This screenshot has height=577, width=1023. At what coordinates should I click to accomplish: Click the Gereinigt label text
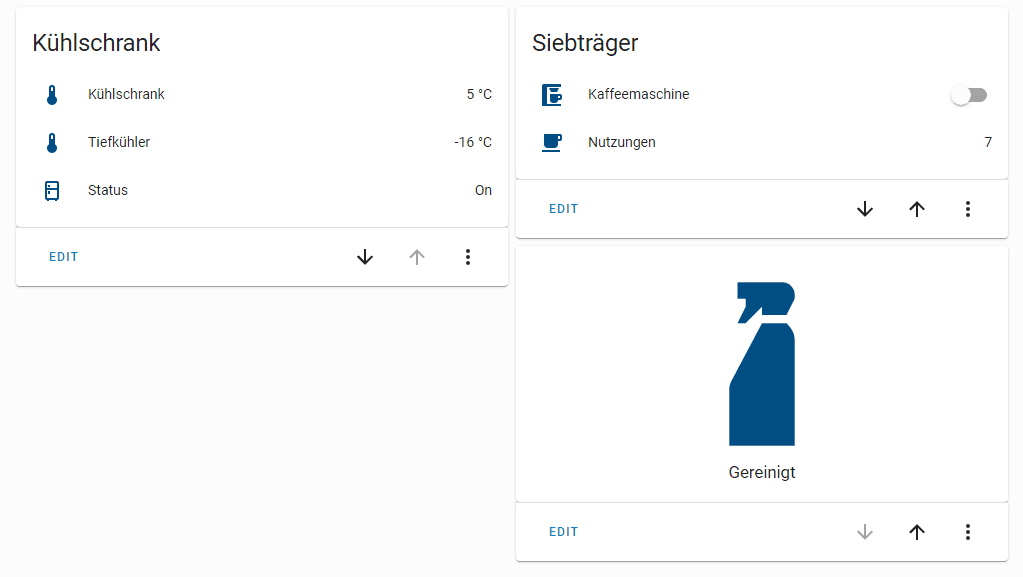pos(762,473)
